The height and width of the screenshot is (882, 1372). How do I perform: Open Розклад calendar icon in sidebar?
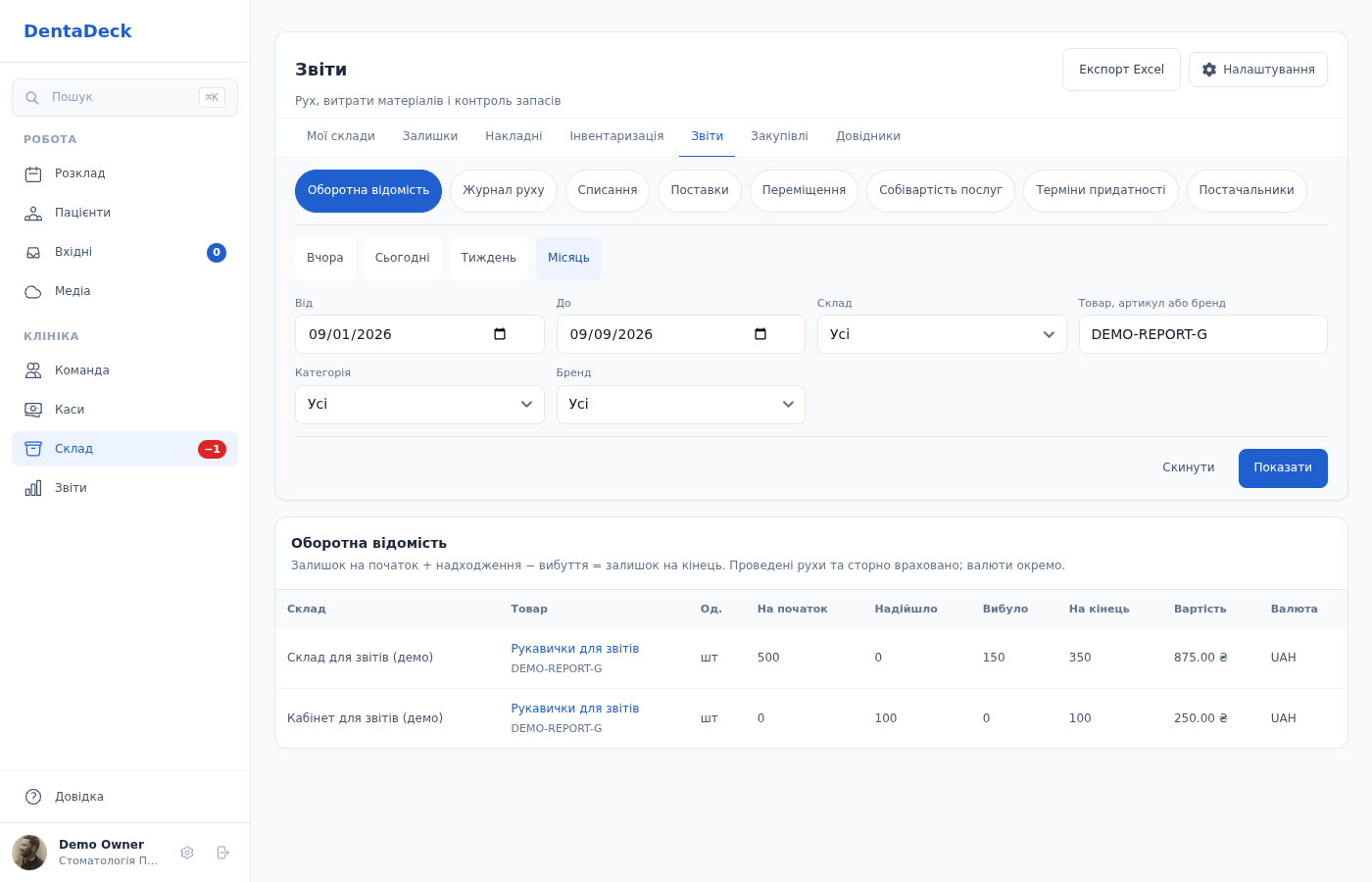point(33,173)
